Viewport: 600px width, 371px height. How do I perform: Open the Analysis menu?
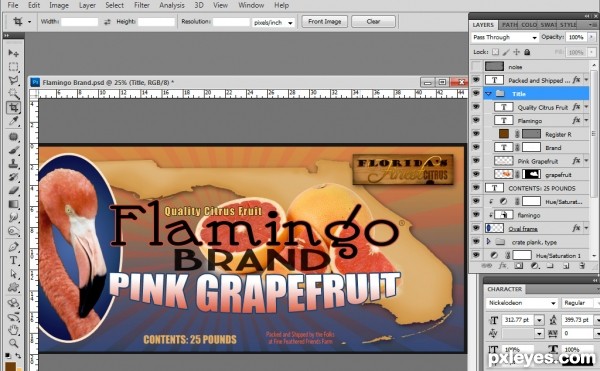172,5
